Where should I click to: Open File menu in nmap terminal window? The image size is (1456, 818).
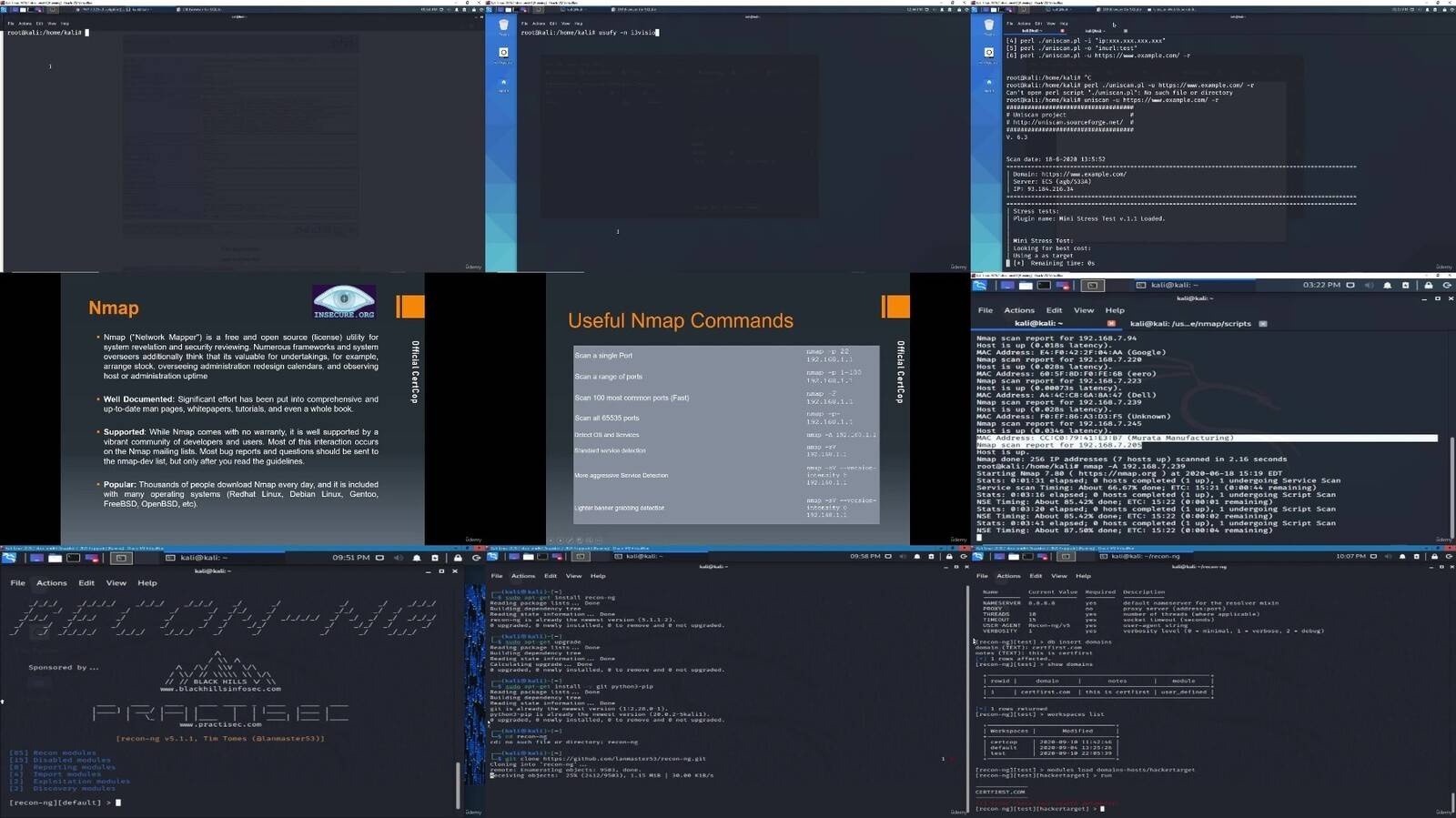[x=985, y=310]
